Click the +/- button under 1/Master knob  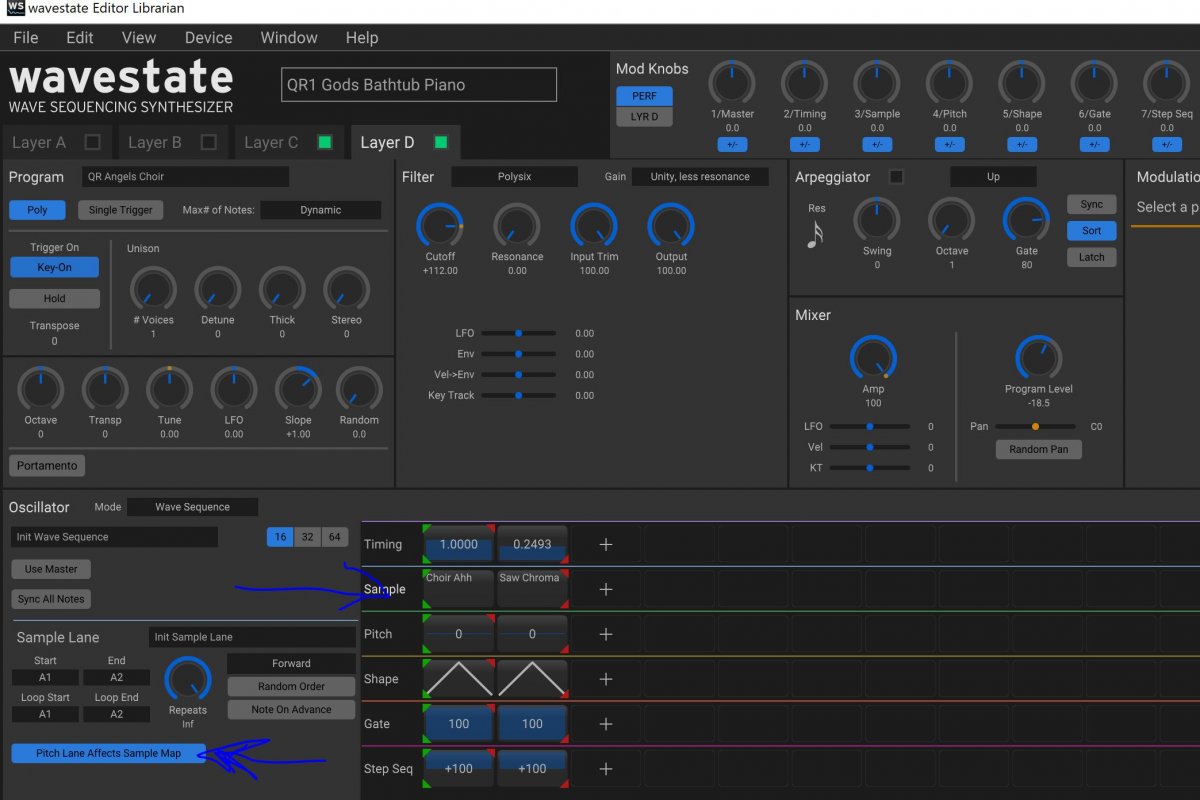click(x=732, y=144)
